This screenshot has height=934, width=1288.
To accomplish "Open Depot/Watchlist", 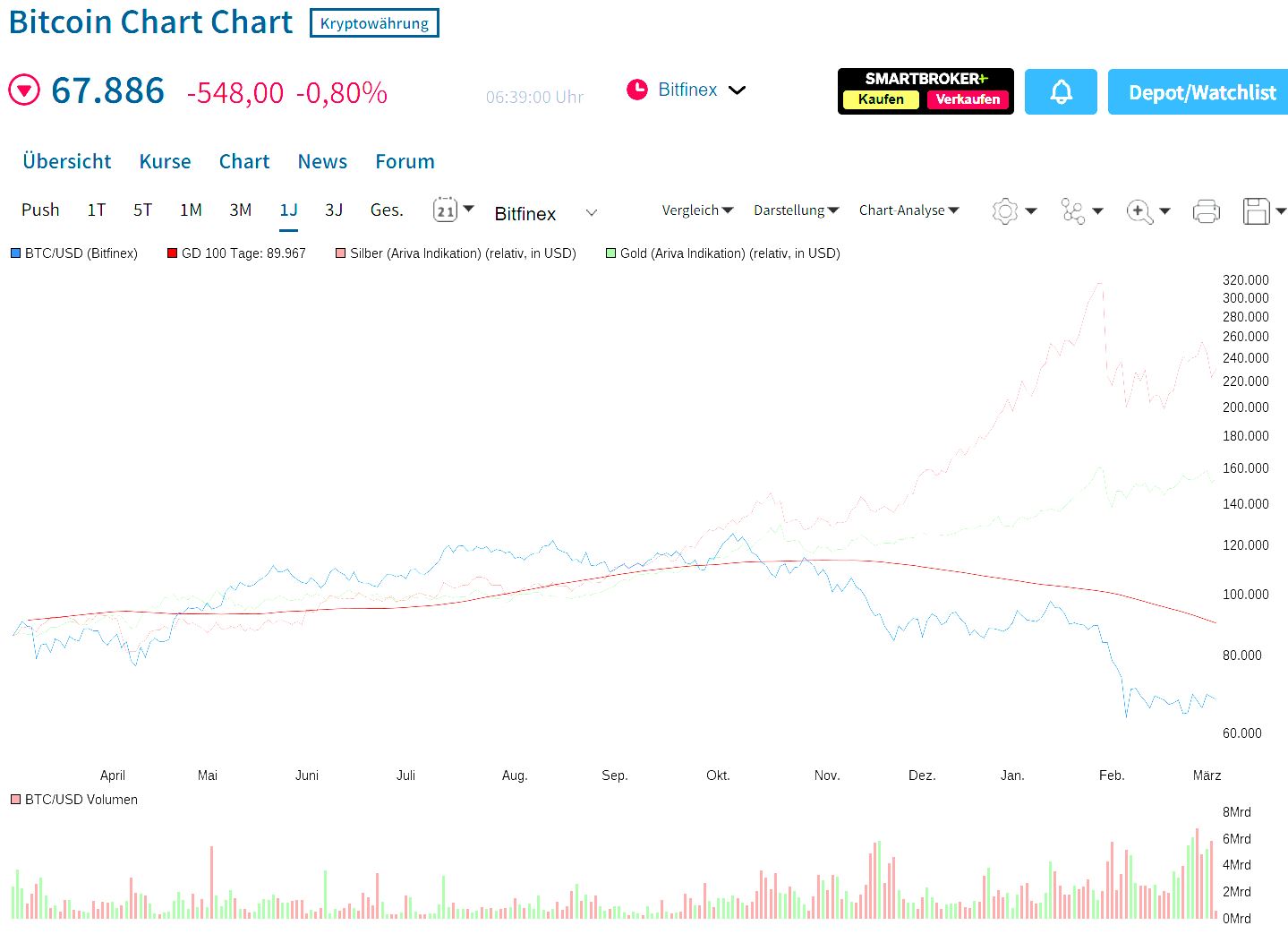I will [1197, 91].
